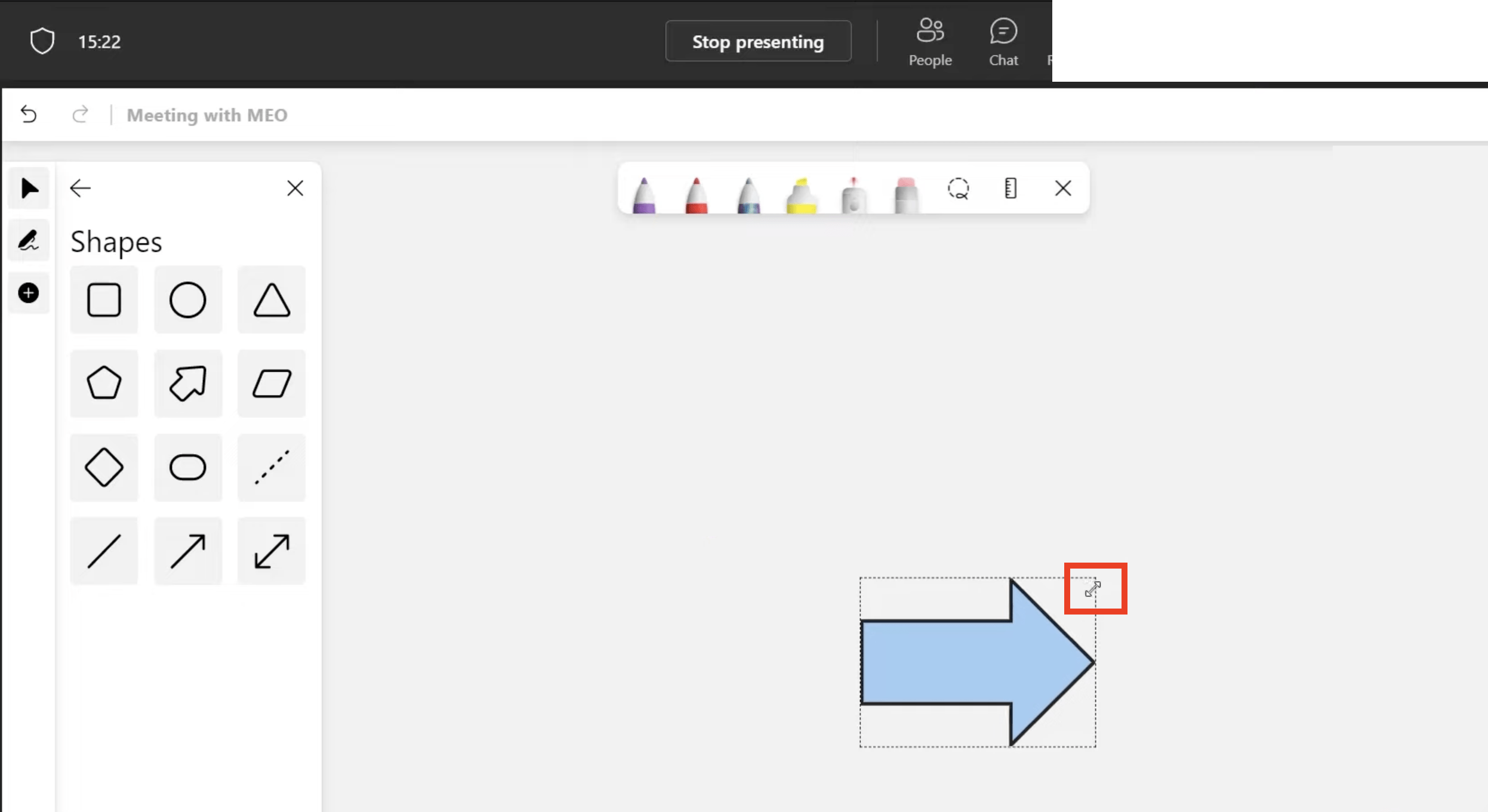1488x812 pixels.
Task: Pick the yellow highlighter
Action: point(801,194)
